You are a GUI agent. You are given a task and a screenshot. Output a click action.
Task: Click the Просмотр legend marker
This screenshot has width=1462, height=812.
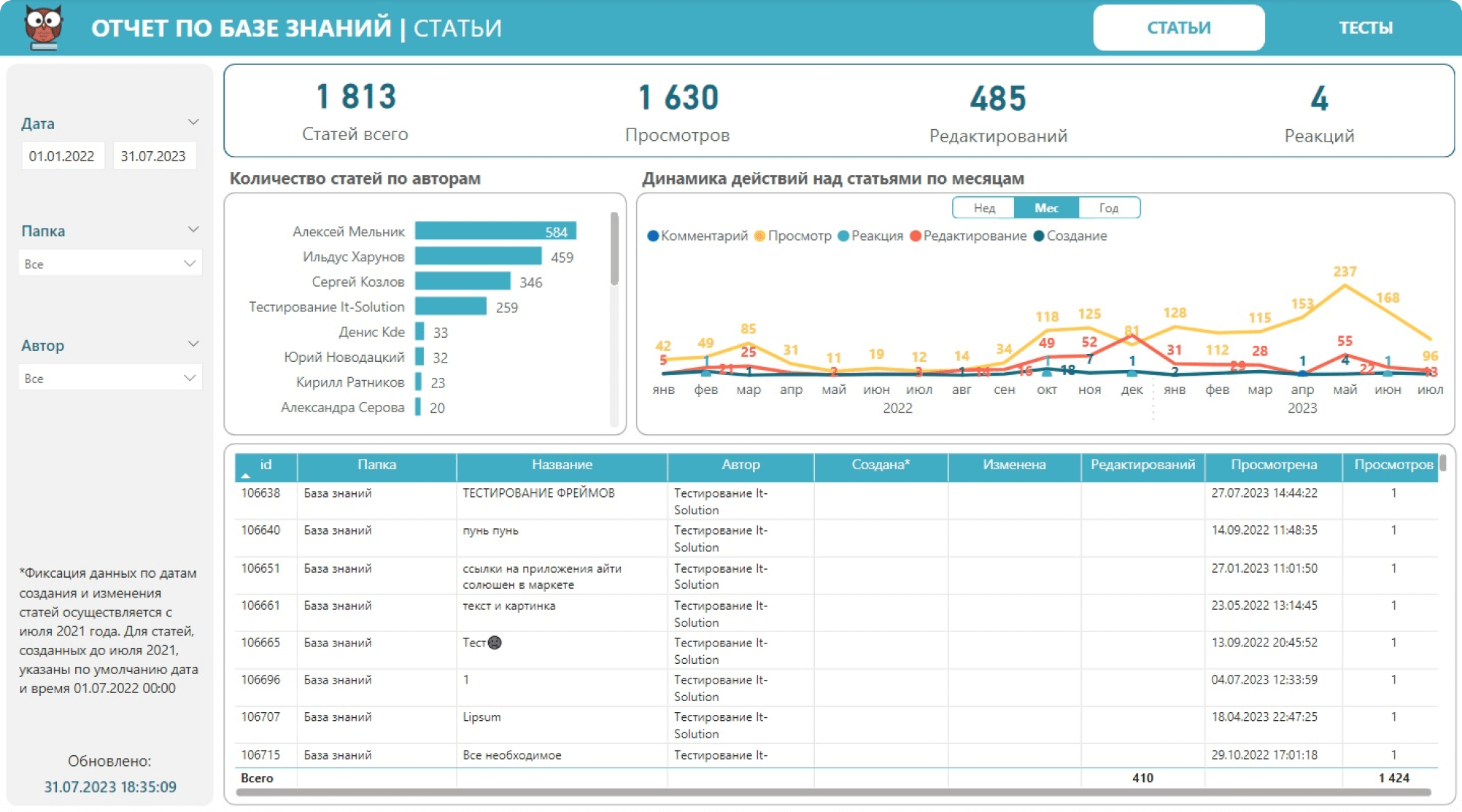click(759, 236)
